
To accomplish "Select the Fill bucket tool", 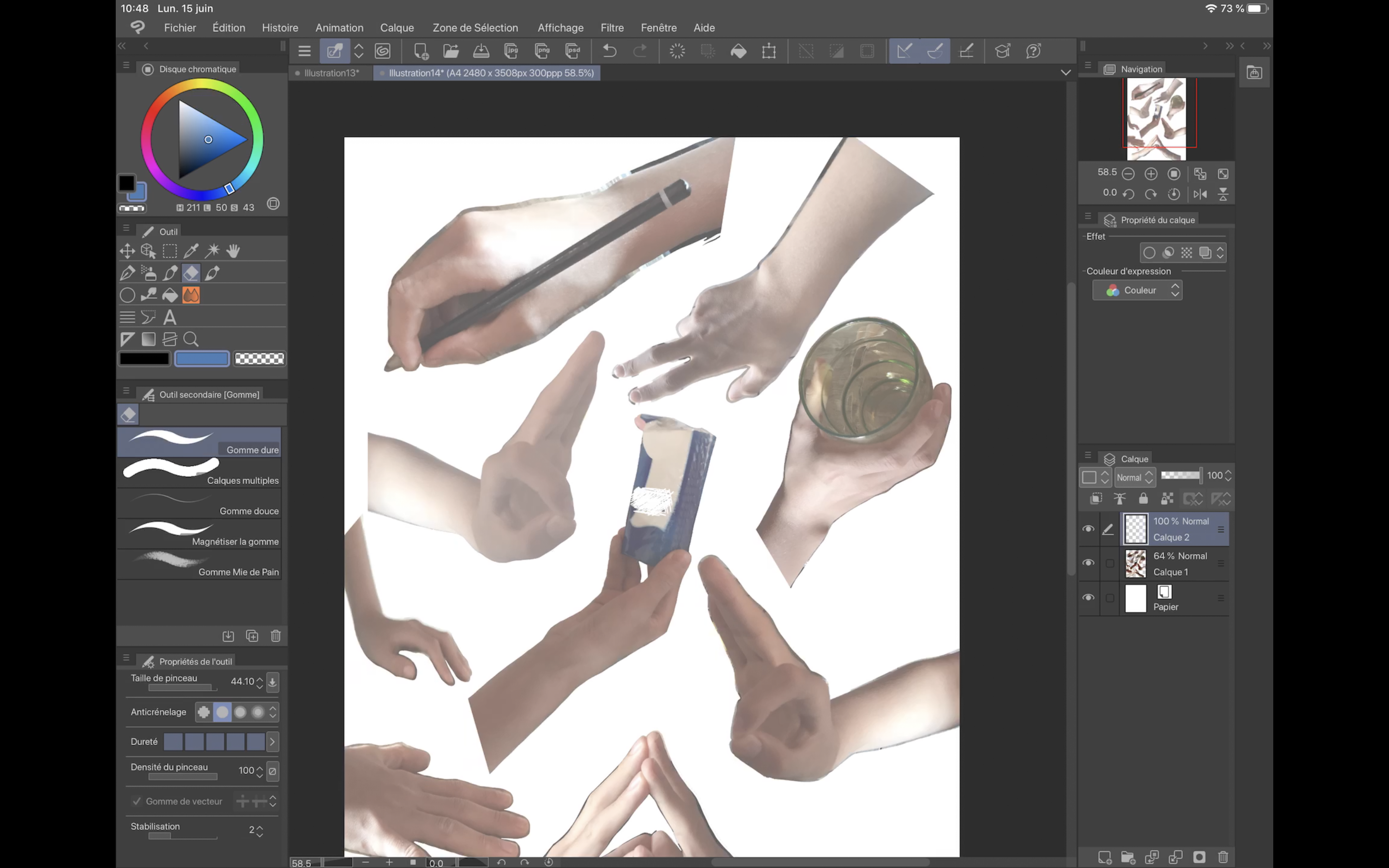I will tap(170, 295).
